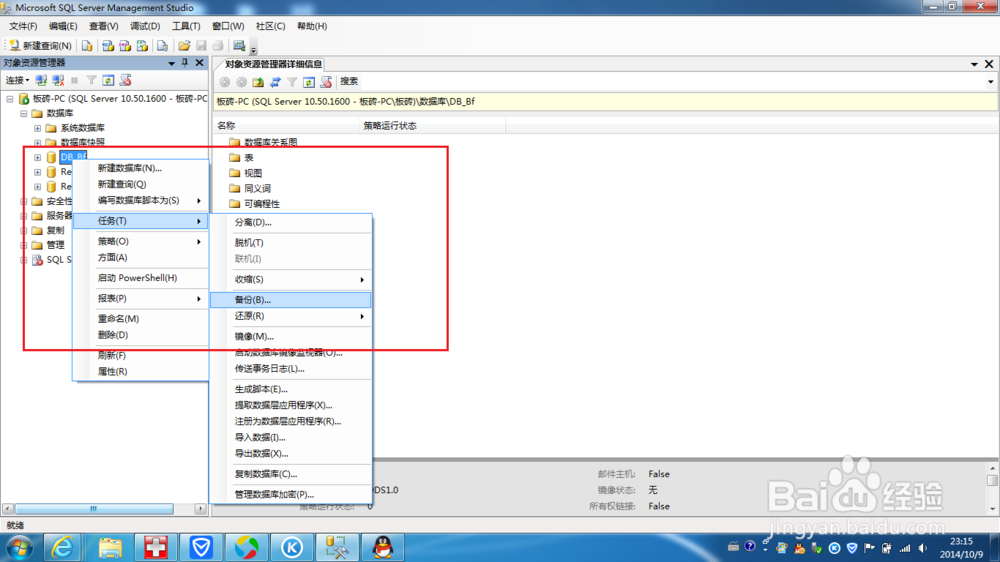Open the 还原(R) submenu

(x=291, y=316)
